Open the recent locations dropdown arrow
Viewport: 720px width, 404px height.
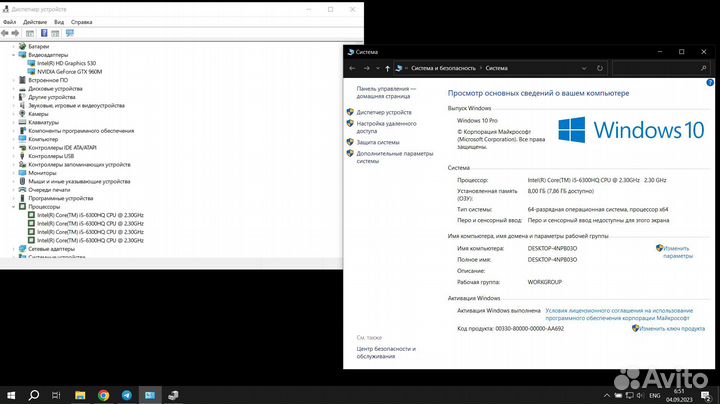coord(377,68)
